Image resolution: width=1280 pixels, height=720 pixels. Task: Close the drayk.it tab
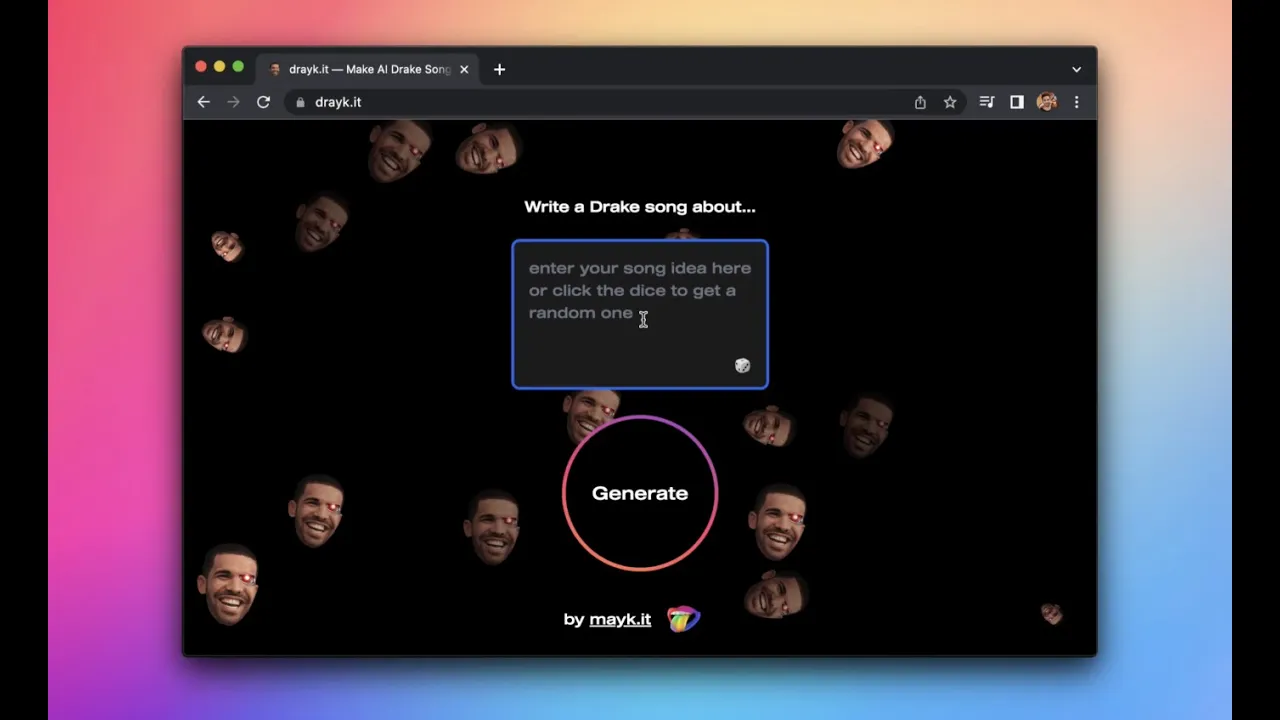tap(464, 69)
